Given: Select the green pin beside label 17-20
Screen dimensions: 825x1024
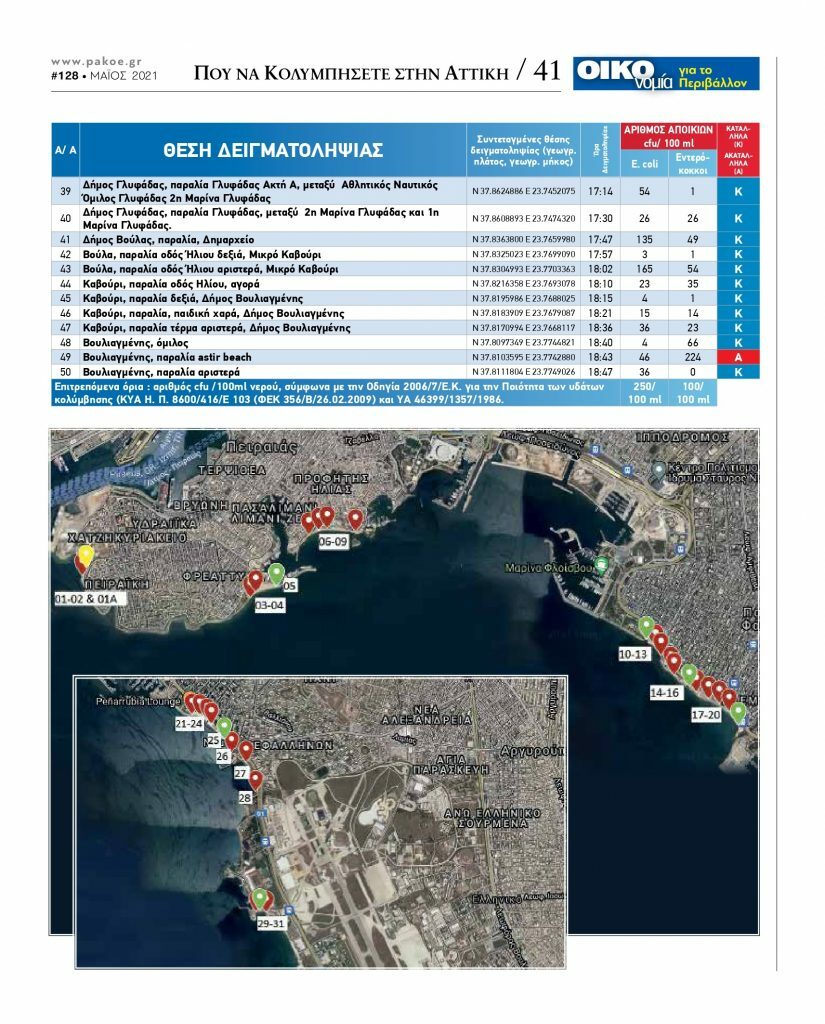Looking at the screenshot, I should click(x=738, y=711).
